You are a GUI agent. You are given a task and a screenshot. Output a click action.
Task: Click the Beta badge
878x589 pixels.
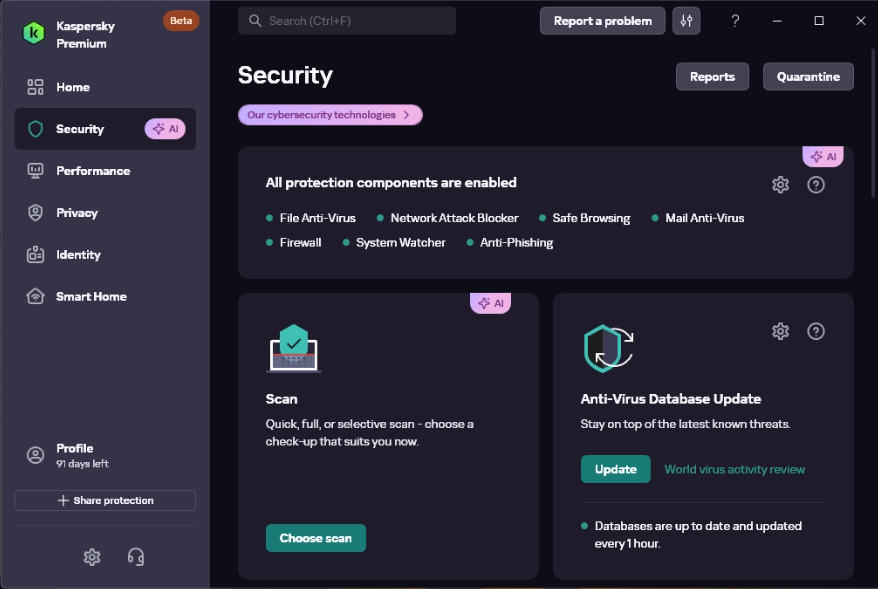coord(181,21)
